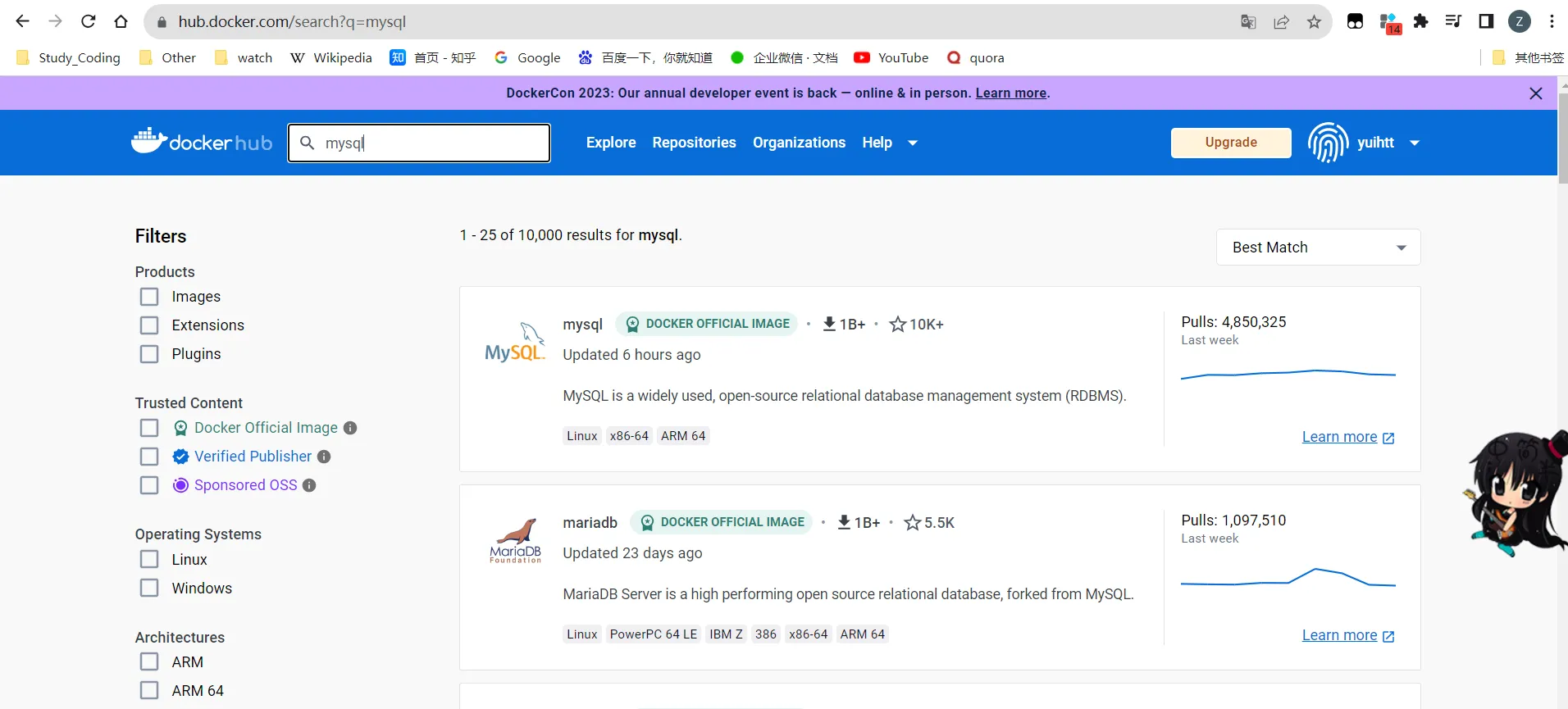Open the Google bookmark
1568x709 pixels.
click(527, 57)
